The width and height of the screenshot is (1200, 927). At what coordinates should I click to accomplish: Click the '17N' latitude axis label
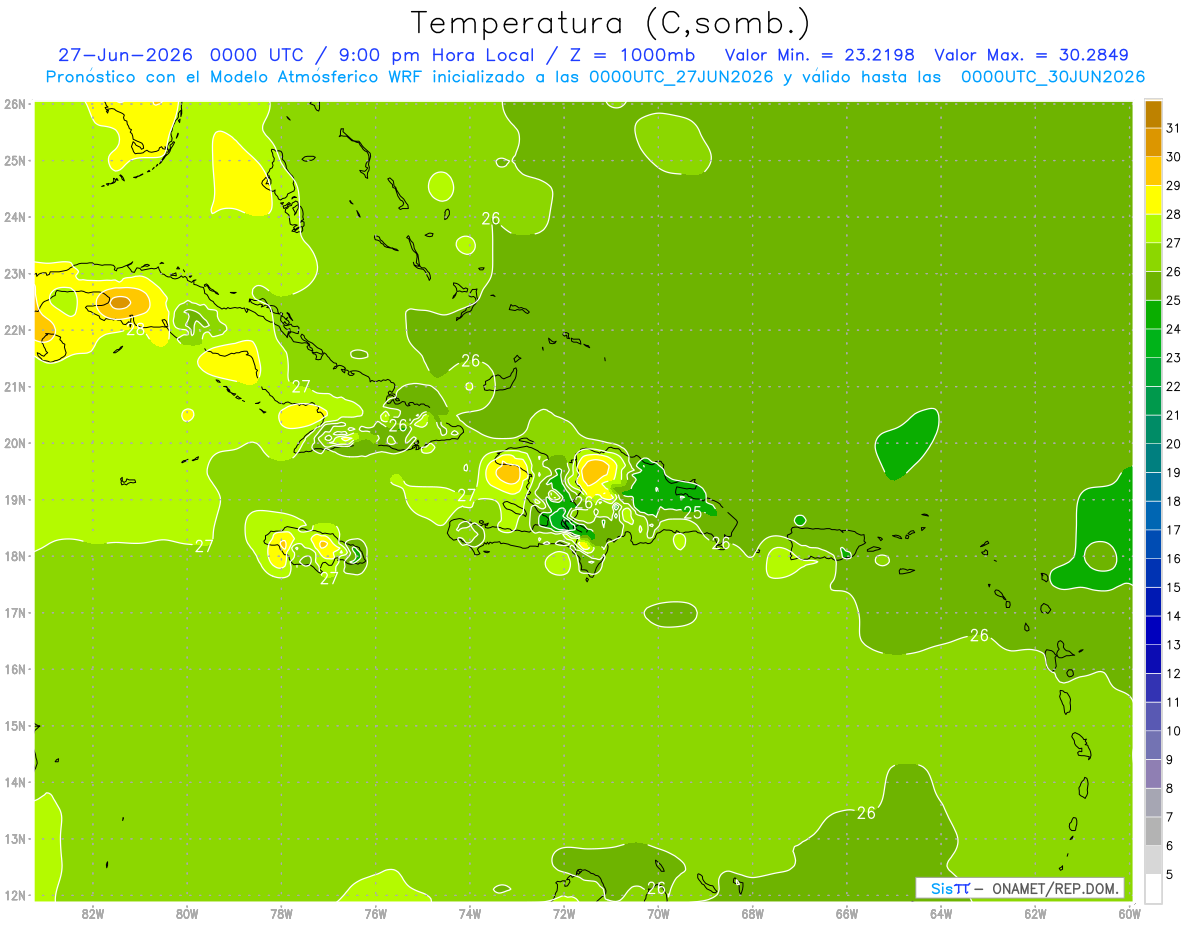pyautogui.click(x=16, y=612)
